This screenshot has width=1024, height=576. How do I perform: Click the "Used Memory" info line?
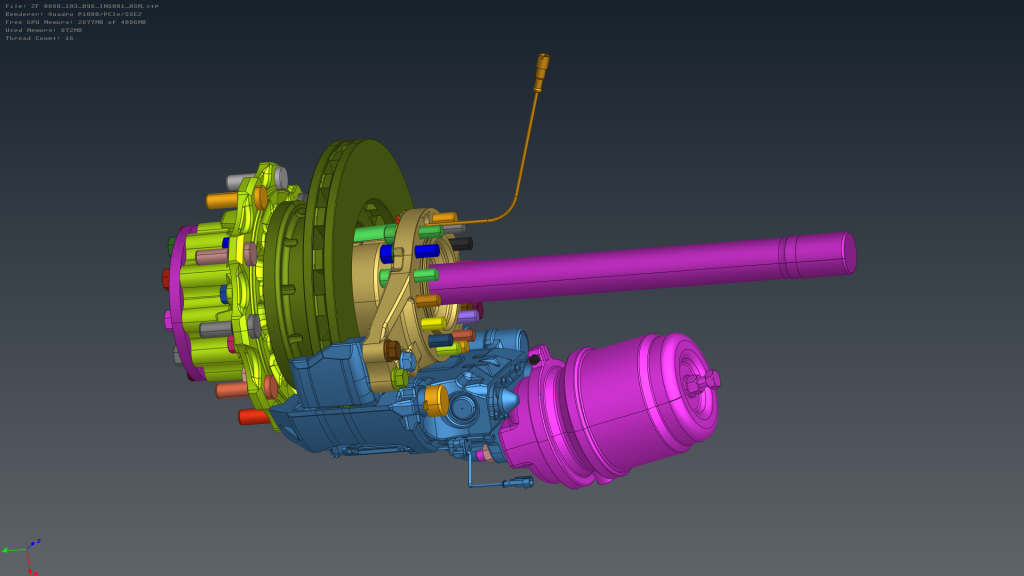(44, 30)
